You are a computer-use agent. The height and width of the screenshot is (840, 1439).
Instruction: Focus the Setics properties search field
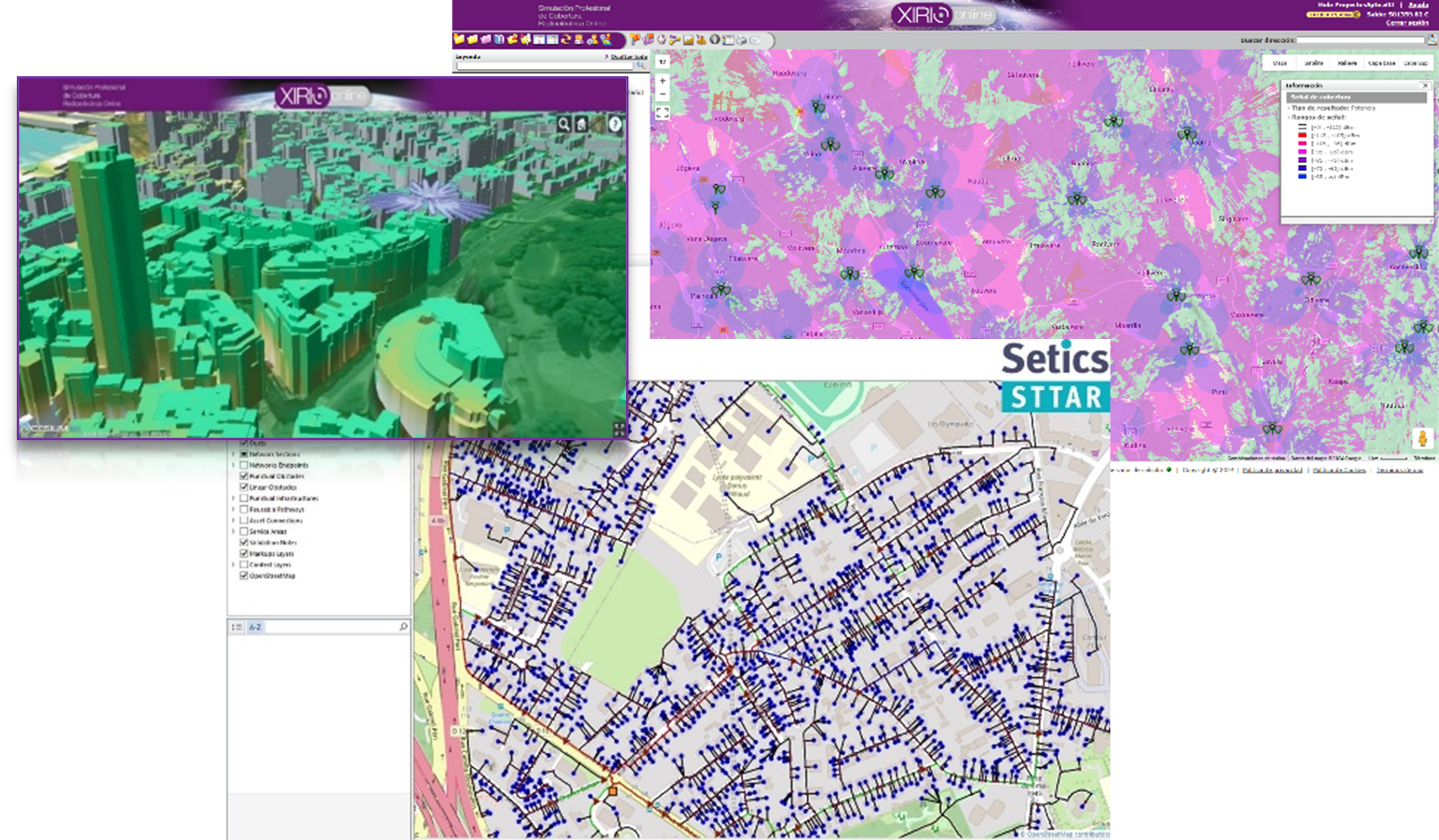(x=331, y=627)
